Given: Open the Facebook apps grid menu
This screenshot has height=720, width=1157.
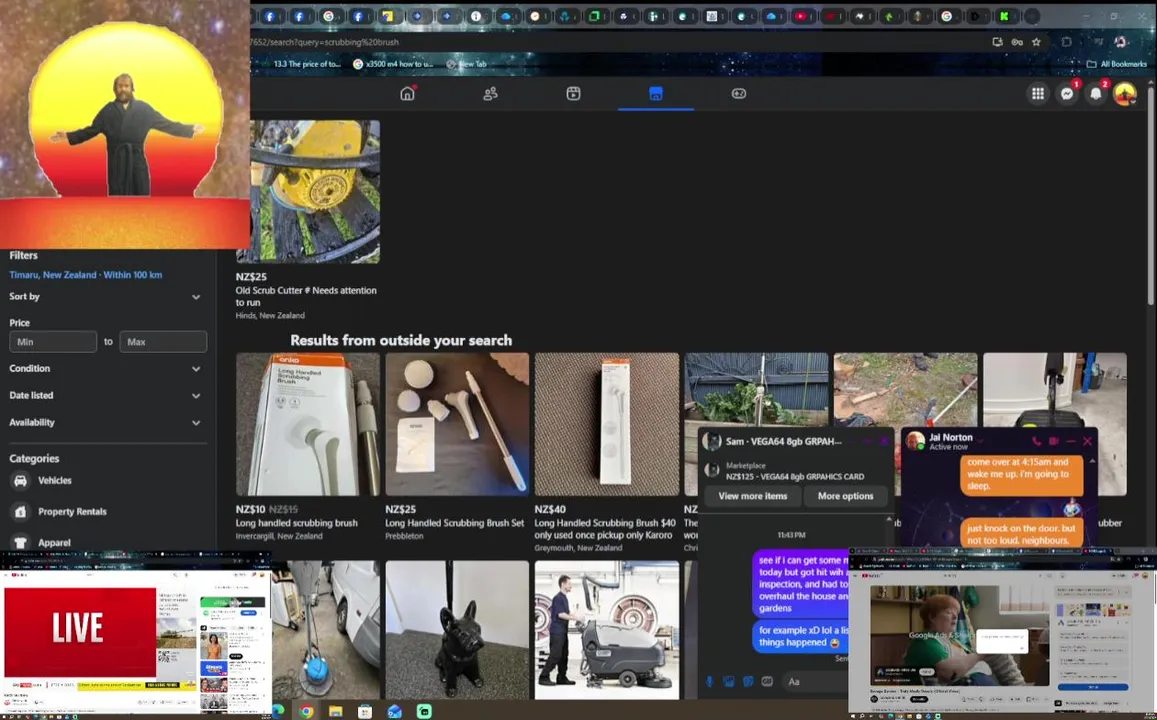Looking at the screenshot, I should tap(1037, 94).
